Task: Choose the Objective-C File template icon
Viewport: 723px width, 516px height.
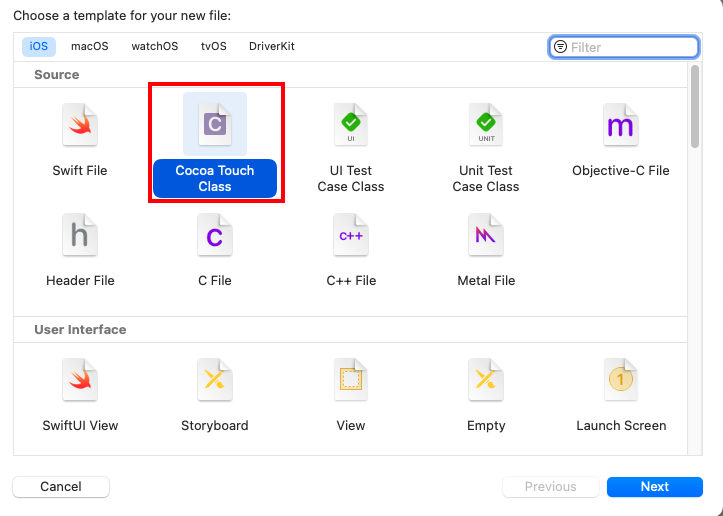Action: [621, 125]
